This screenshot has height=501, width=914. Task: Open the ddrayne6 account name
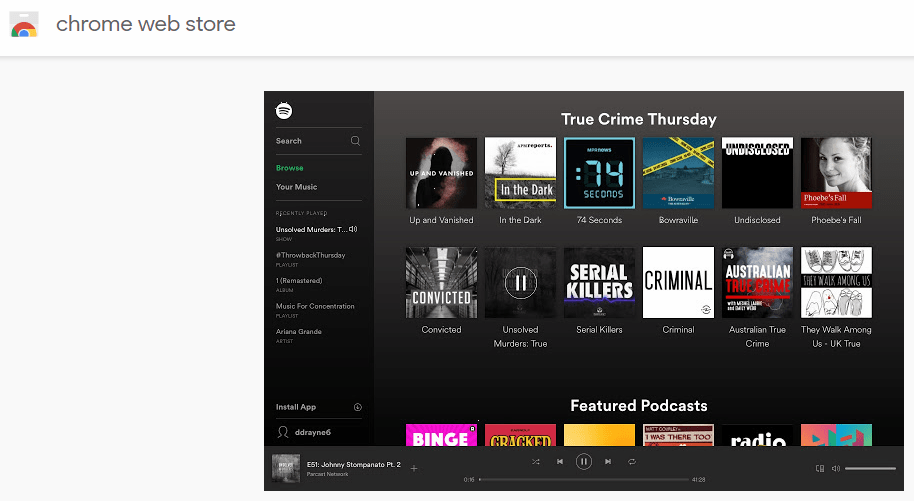point(313,432)
